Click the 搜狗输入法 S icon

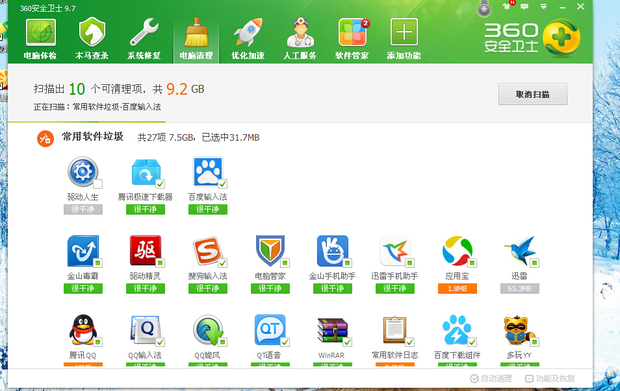207,251
